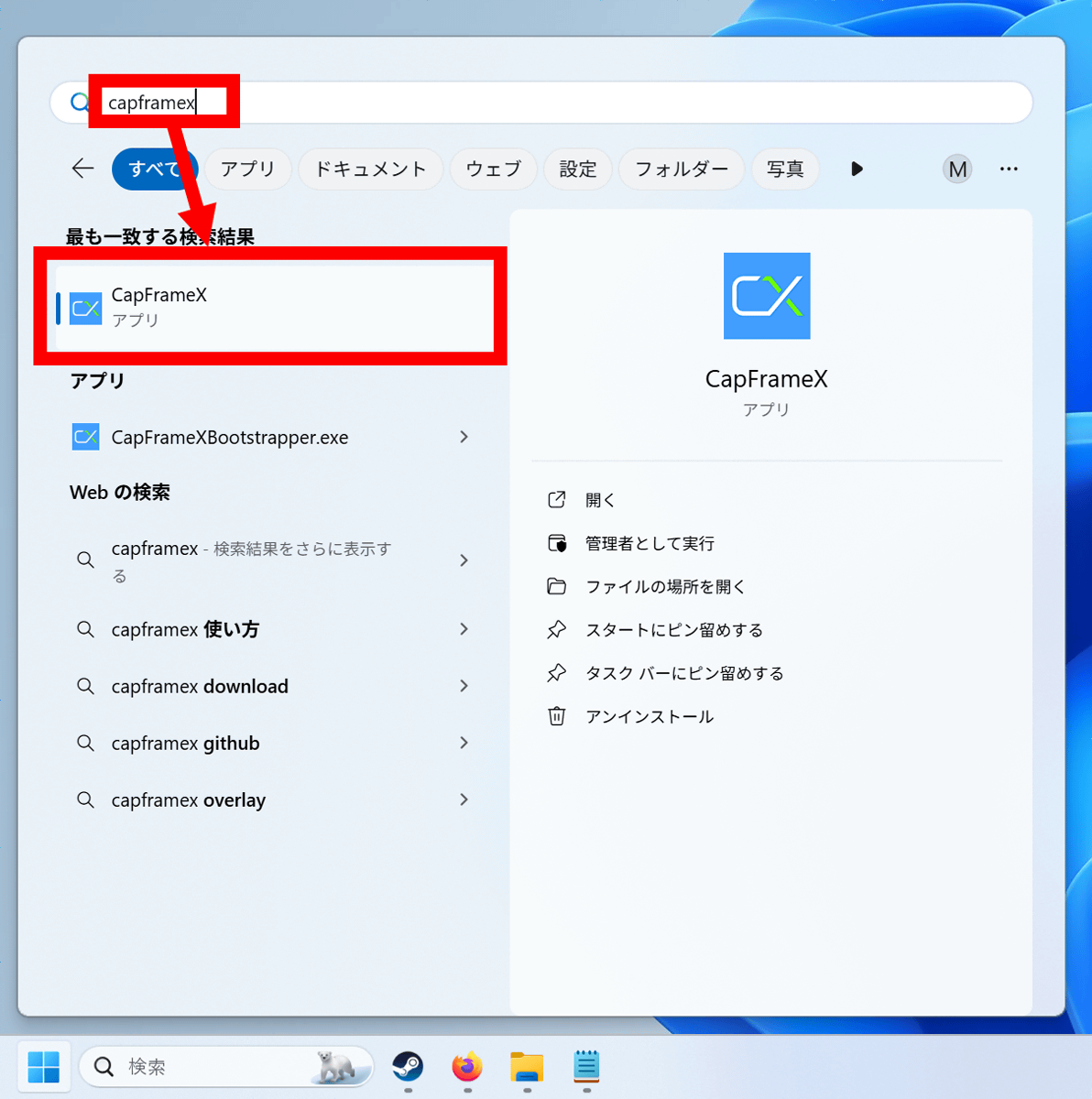Go back with the left arrow
The image size is (1092, 1099).
point(83,169)
